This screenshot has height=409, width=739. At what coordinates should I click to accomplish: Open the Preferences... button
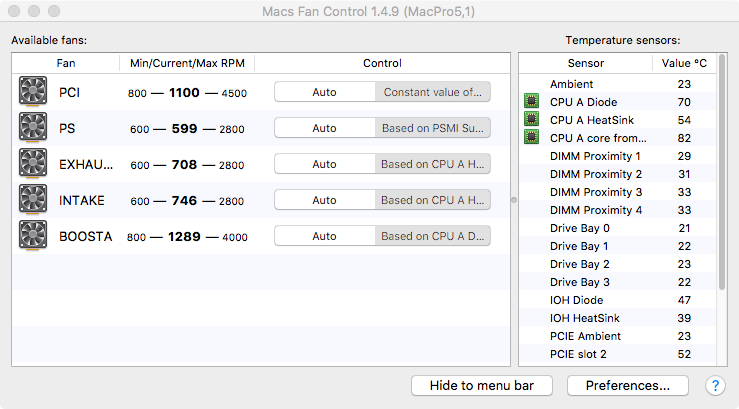(627, 385)
